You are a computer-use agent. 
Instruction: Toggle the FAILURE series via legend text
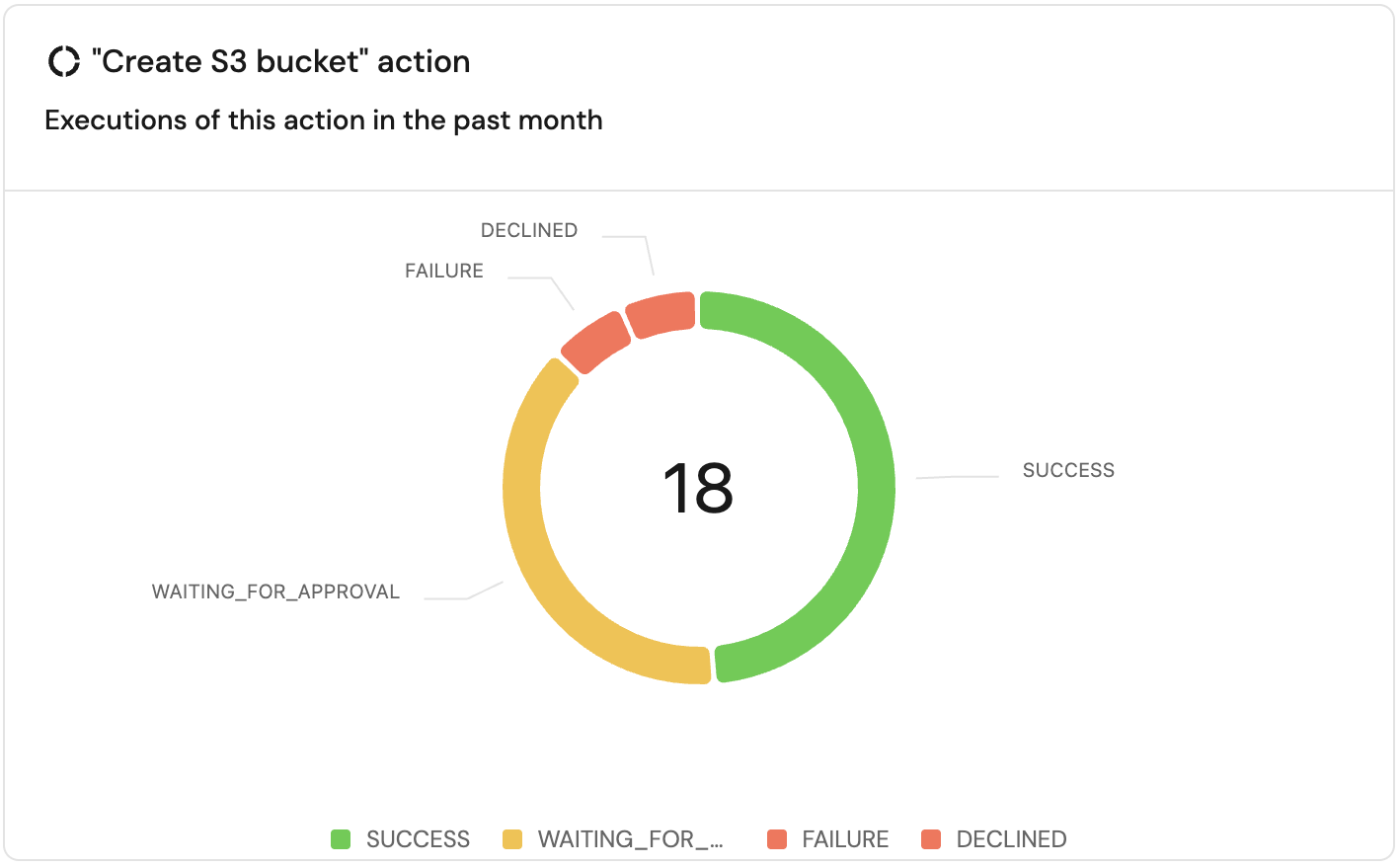coord(845,839)
